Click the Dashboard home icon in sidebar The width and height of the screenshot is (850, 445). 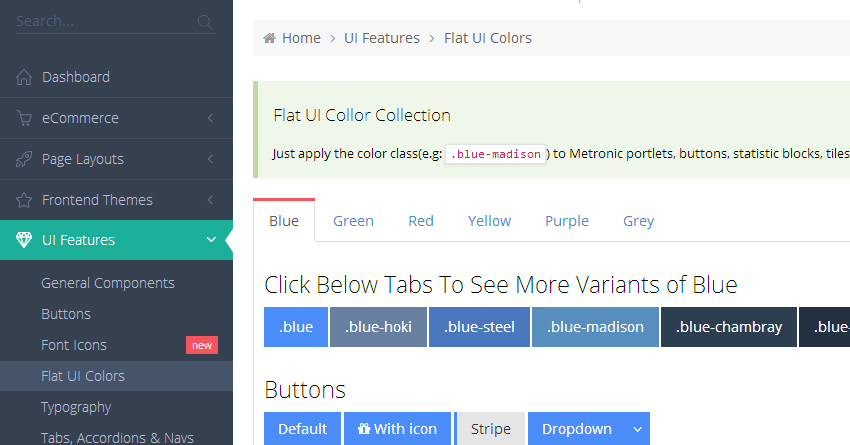click(24, 77)
